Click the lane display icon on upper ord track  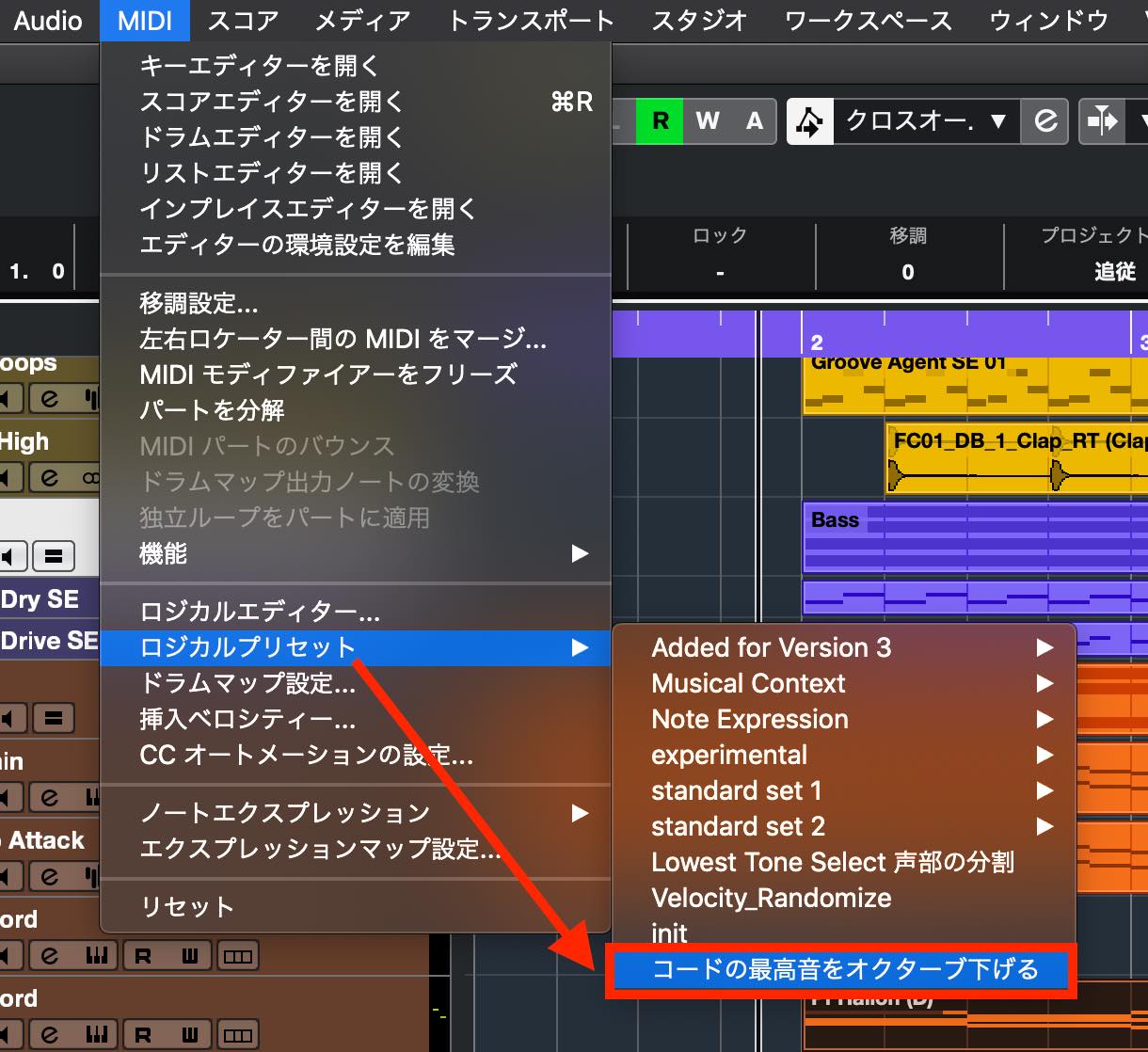tap(237, 956)
